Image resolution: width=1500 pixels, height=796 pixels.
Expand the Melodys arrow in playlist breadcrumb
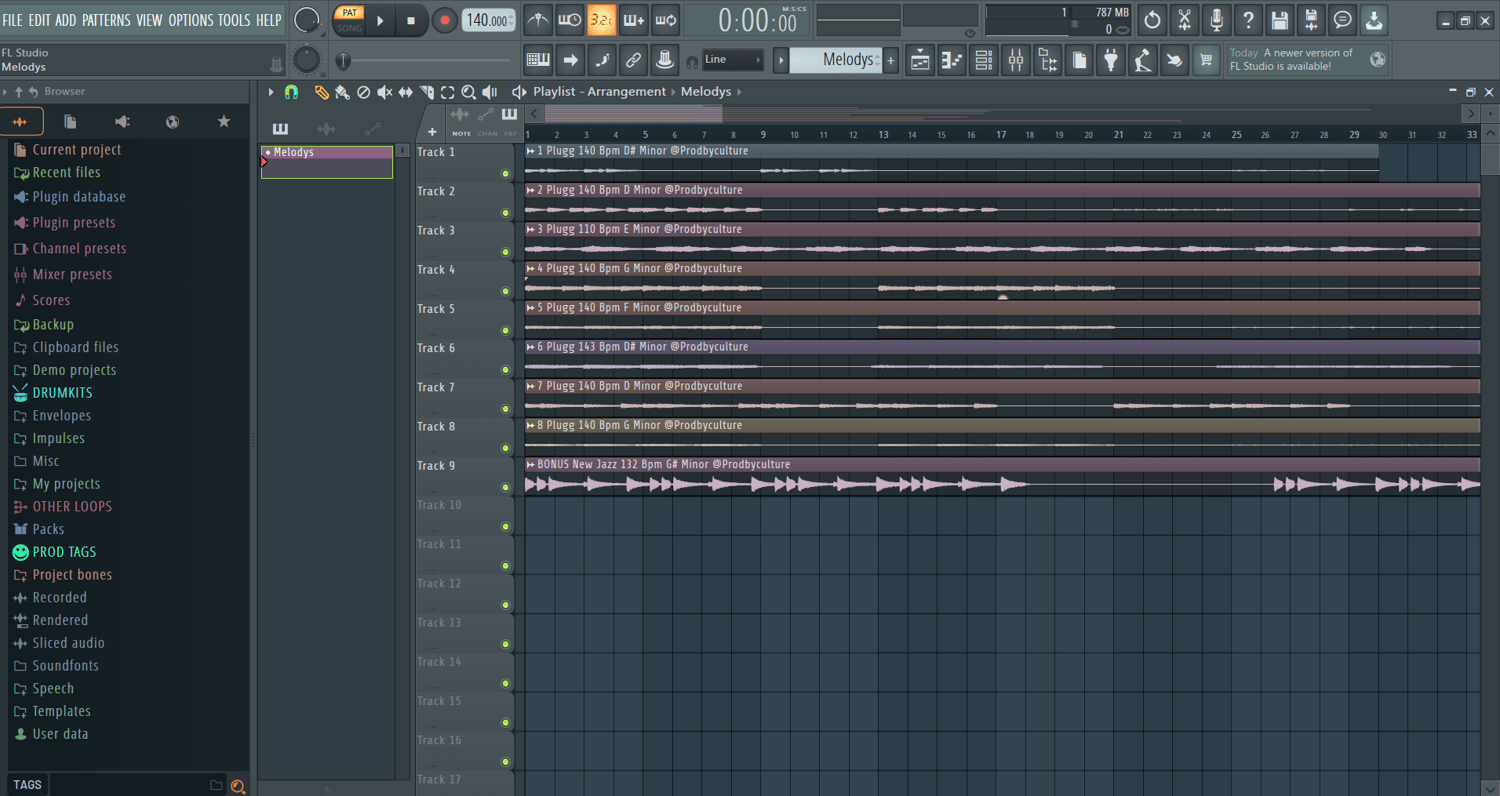click(740, 92)
